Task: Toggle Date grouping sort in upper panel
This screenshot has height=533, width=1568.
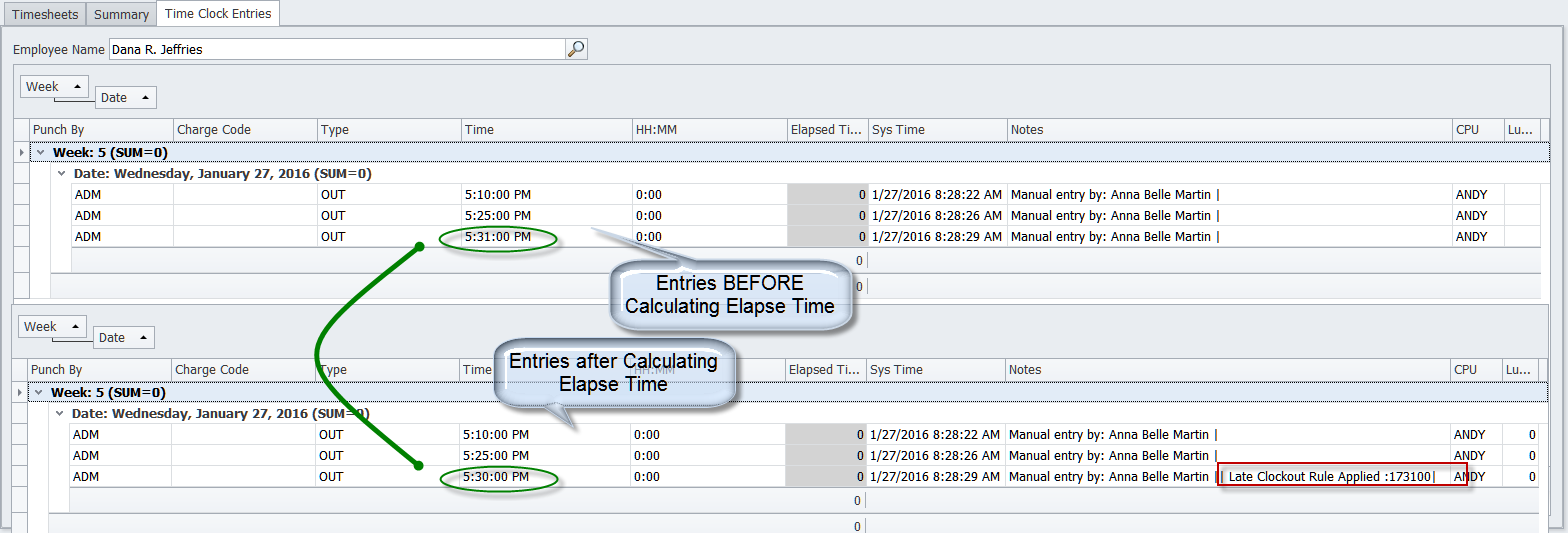Action: pyautogui.click(x=125, y=98)
